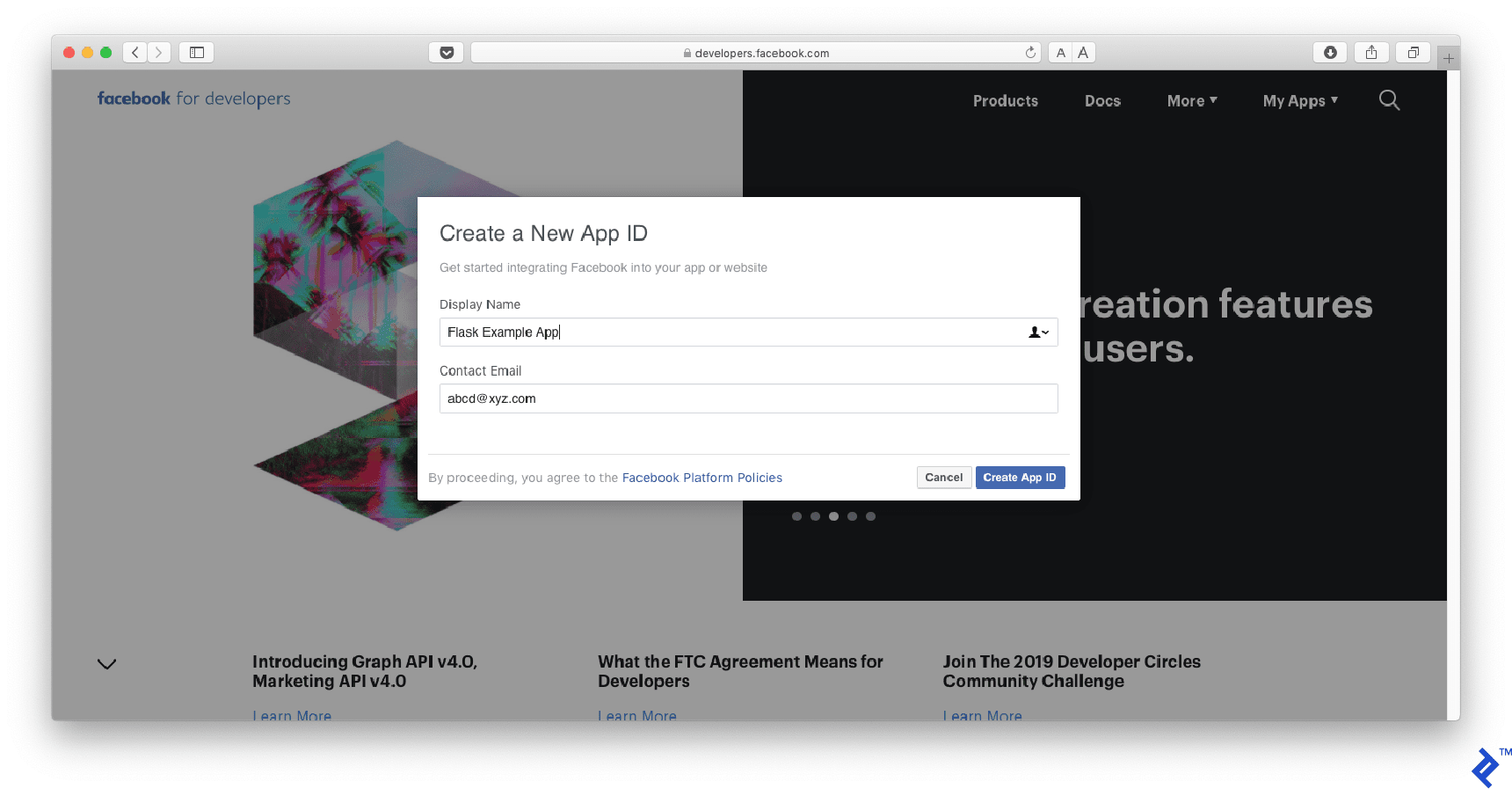The image size is (1512, 789).
Task: Cancel the new app dialog
Action: [x=944, y=478]
